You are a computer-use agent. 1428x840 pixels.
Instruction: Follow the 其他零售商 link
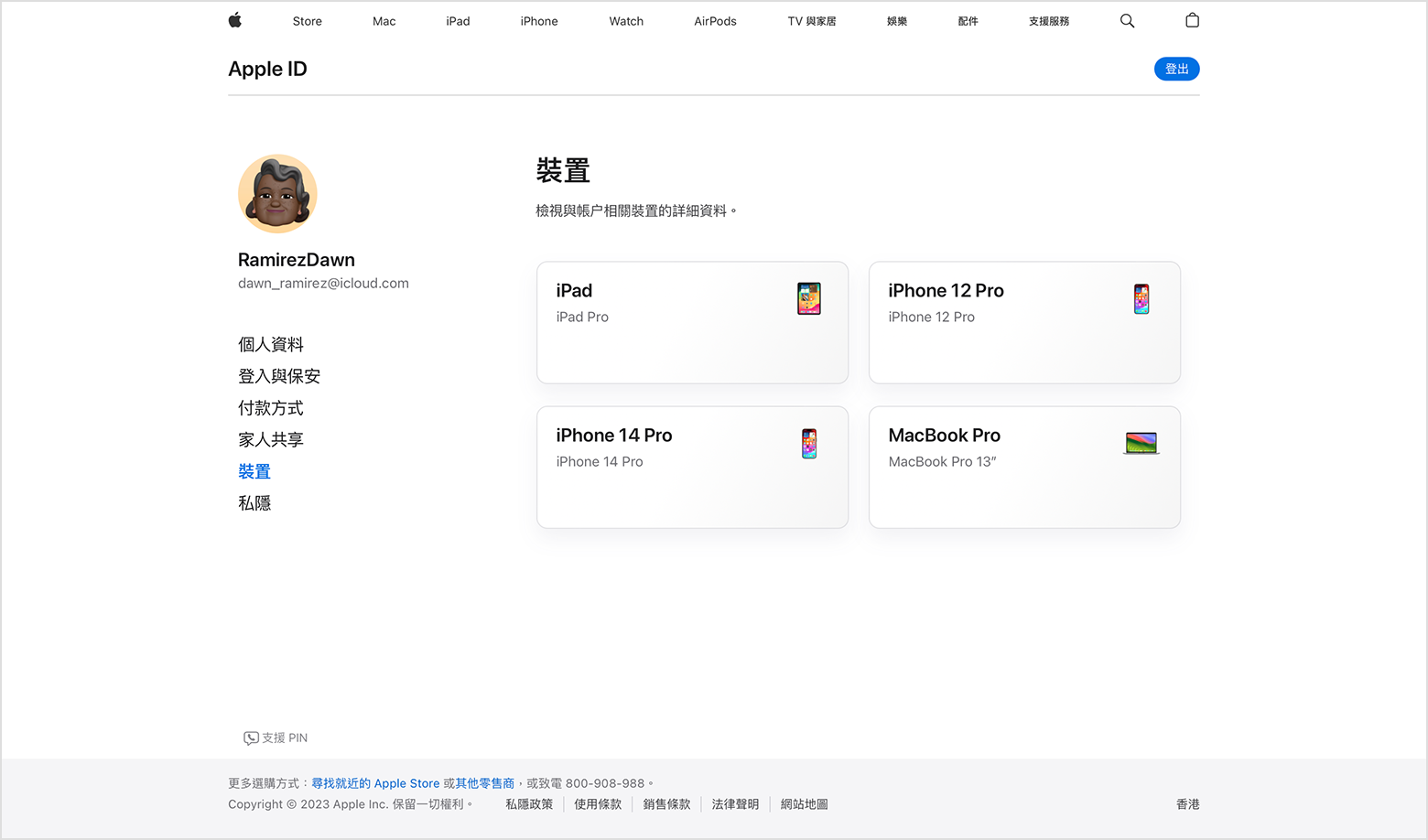tap(485, 783)
